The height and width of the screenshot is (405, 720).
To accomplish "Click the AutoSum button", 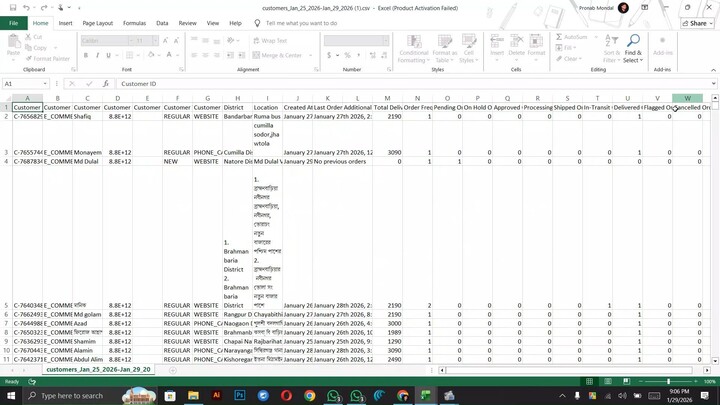I will coord(572,37).
